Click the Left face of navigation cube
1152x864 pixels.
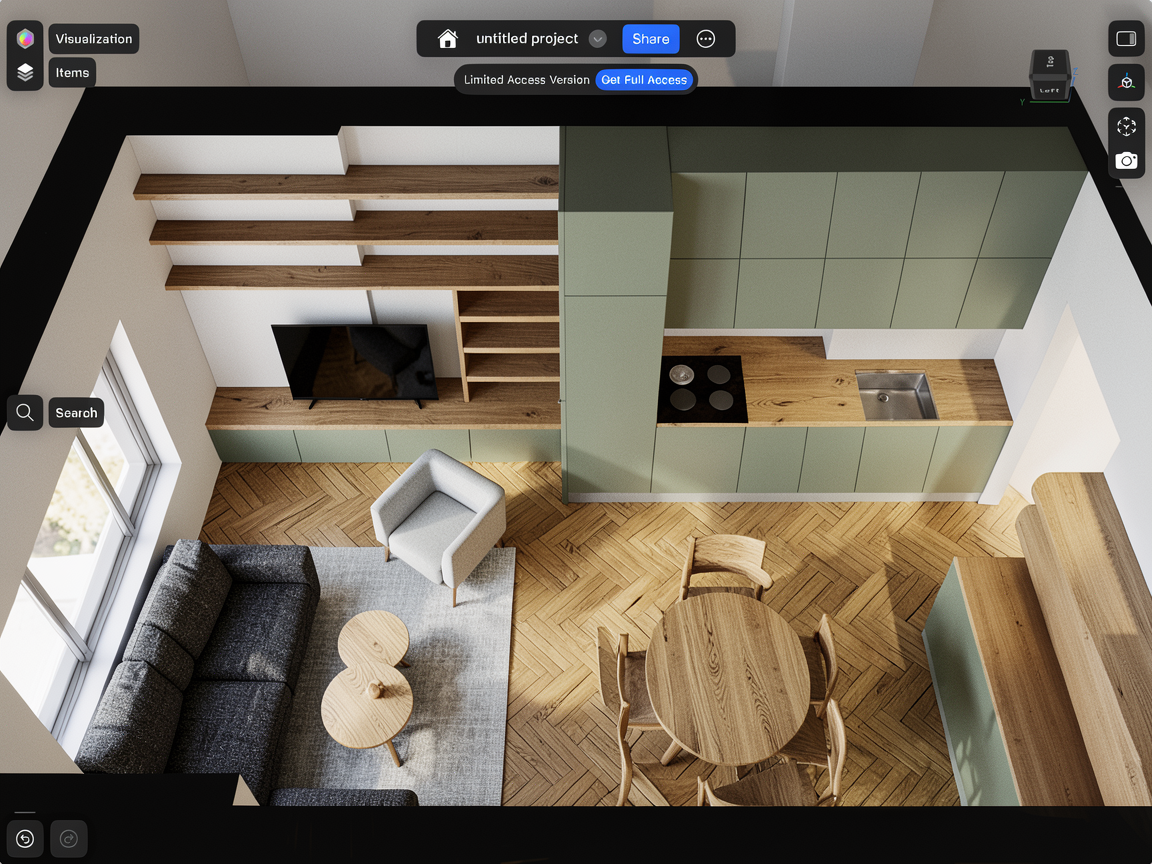(x=1049, y=89)
